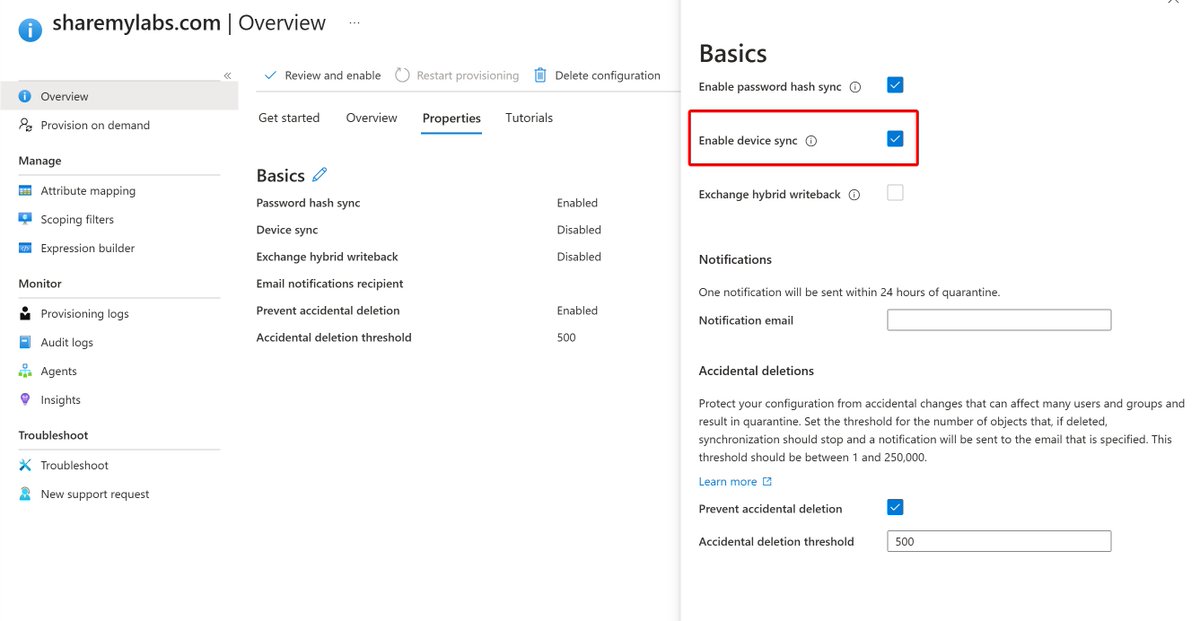Switch to the Get started tab
Screen dimensions: 1200x621
[x=289, y=118]
